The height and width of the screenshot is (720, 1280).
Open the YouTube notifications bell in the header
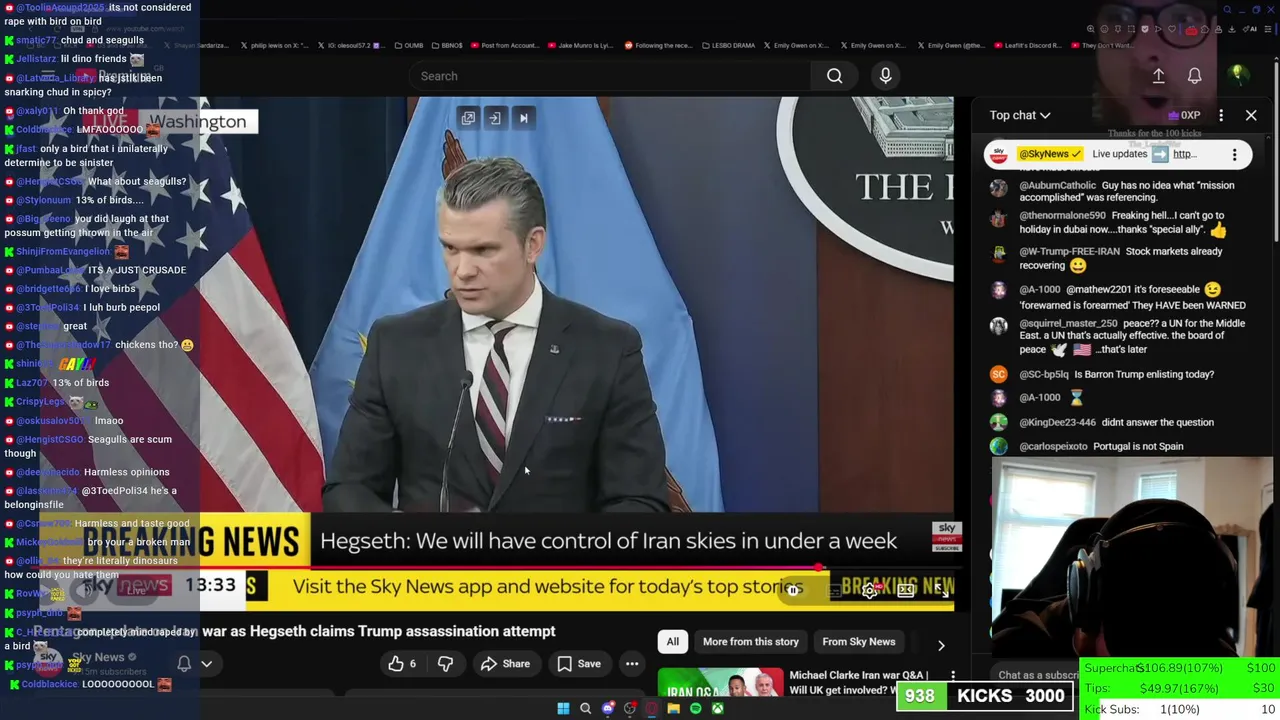tap(1194, 76)
